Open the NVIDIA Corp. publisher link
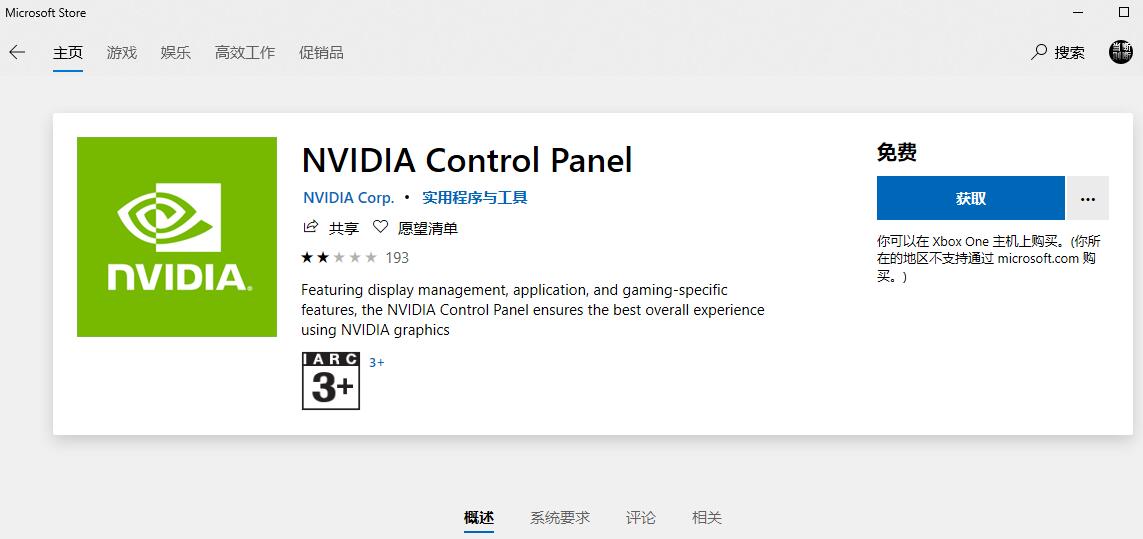1143x539 pixels. click(349, 197)
